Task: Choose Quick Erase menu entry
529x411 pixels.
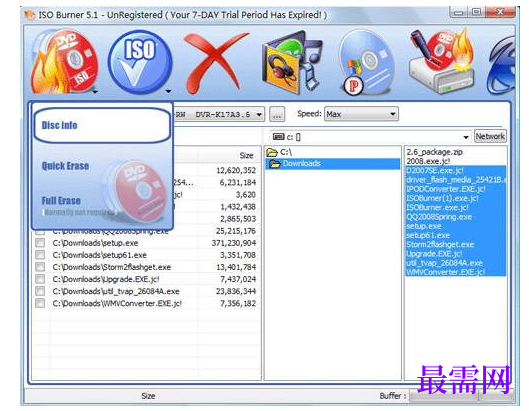Action: (x=65, y=166)
